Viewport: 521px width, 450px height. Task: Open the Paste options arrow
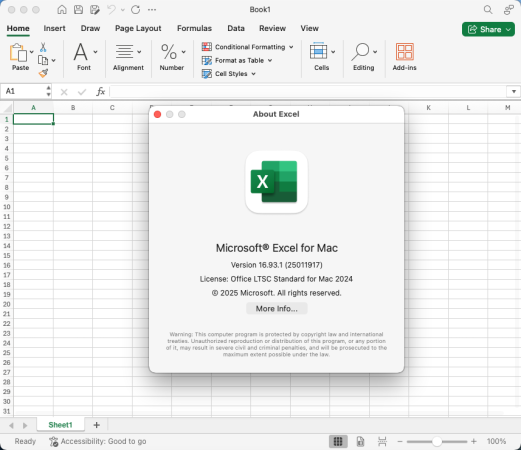(31, 52)
